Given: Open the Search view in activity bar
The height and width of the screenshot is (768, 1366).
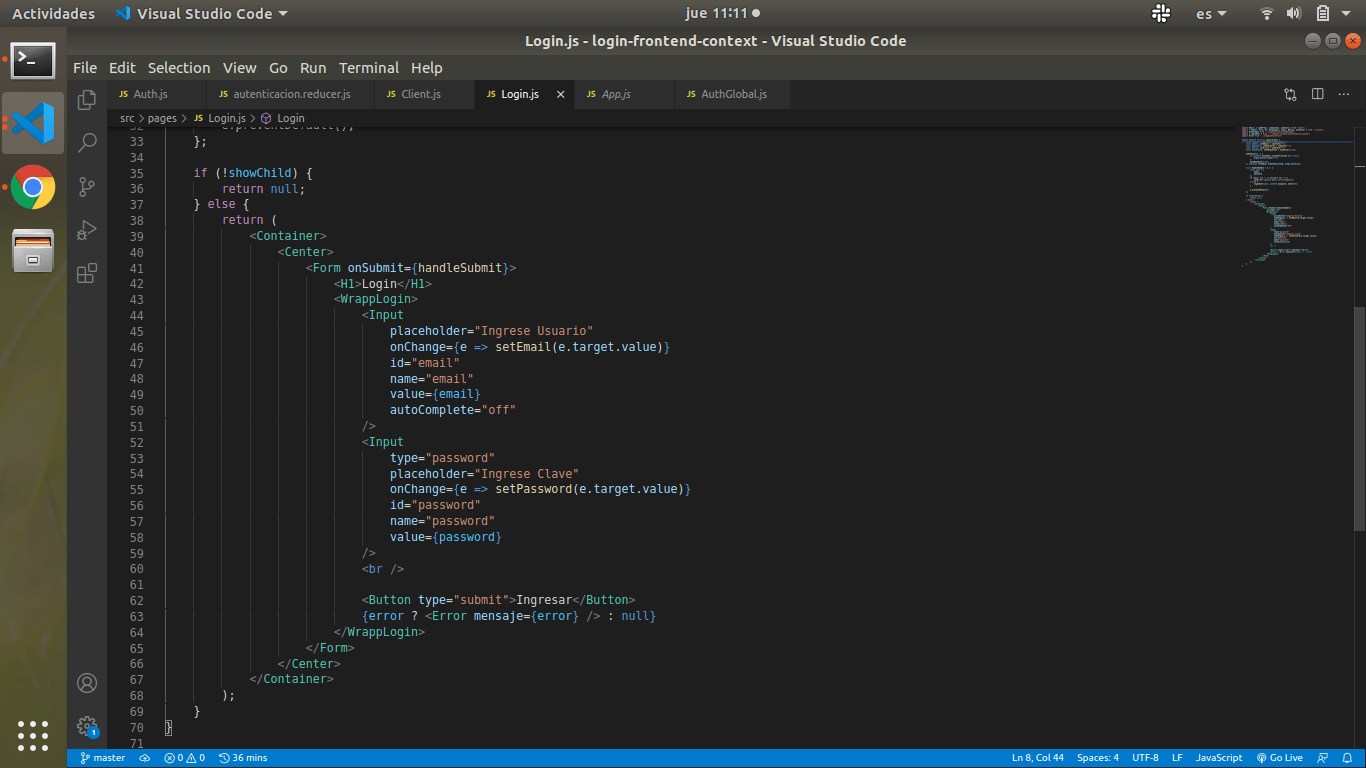Looking at the screenshot, I should (x=87, y=142).
